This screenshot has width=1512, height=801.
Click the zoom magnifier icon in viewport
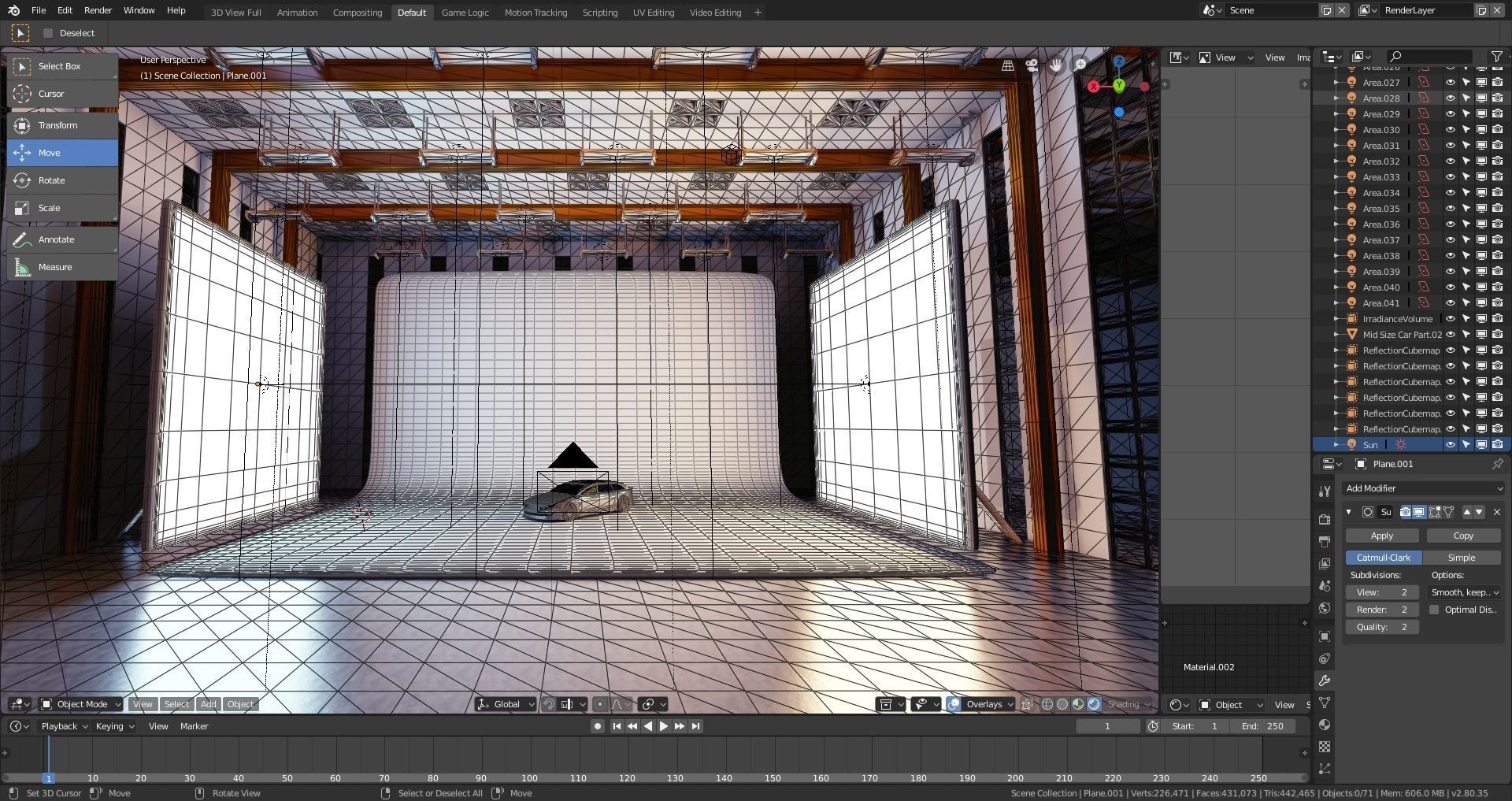point(1080,65)
